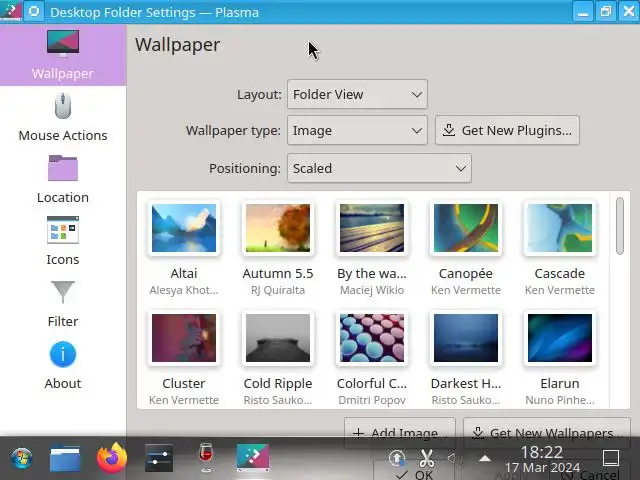The width and height of the screenshot is (640, 480).
Task: Click the RJ Quiralta author label
Action: click(278, 290)
